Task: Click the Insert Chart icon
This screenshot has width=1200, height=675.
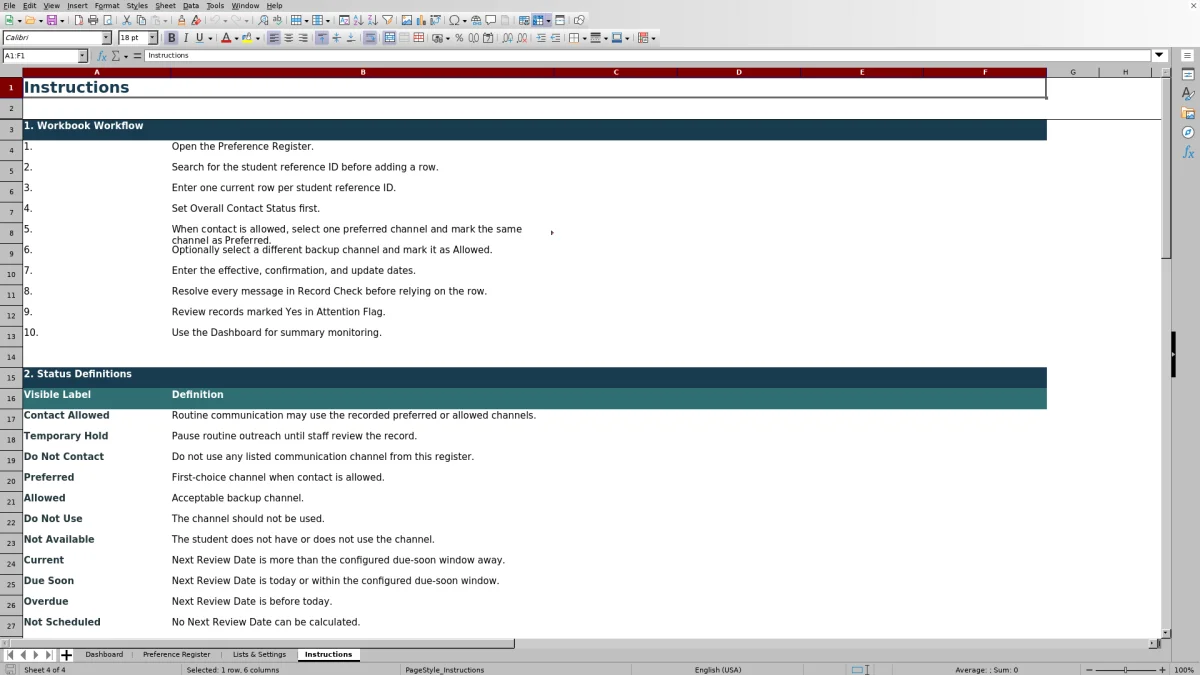Action: click(x=421, y=20)
